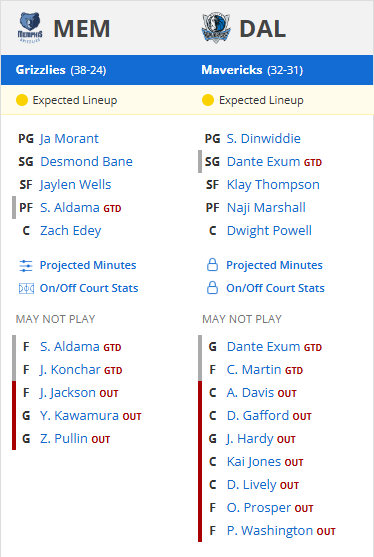This screenshot has width=374, height=557.
Task: Click the MEM team abbreviation header
Action: pyautogui.click(x=82, y=28)
